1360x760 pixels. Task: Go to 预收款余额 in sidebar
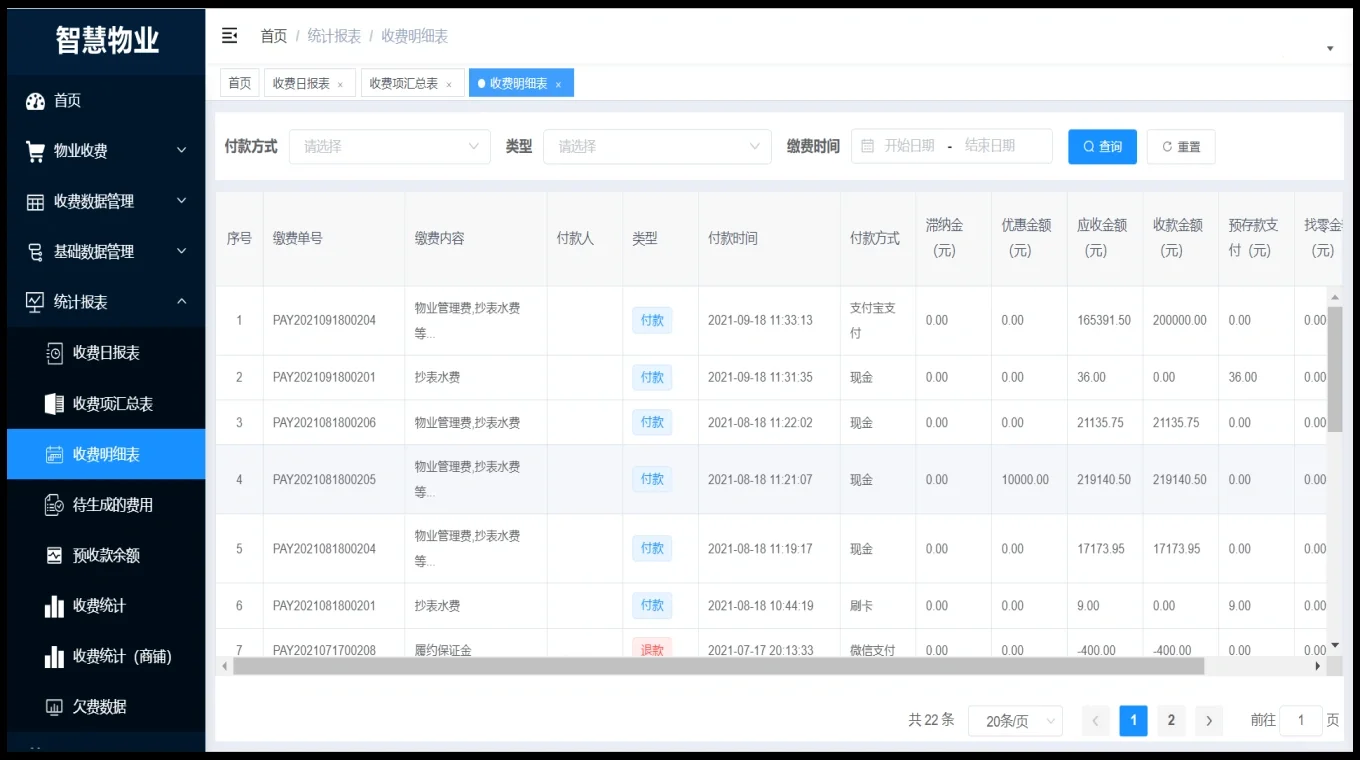click(x=105, y=555)
